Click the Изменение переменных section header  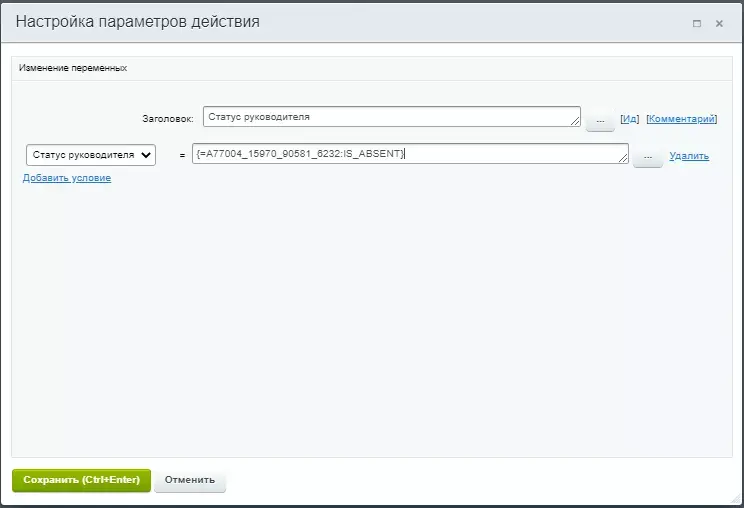point(73,68)
